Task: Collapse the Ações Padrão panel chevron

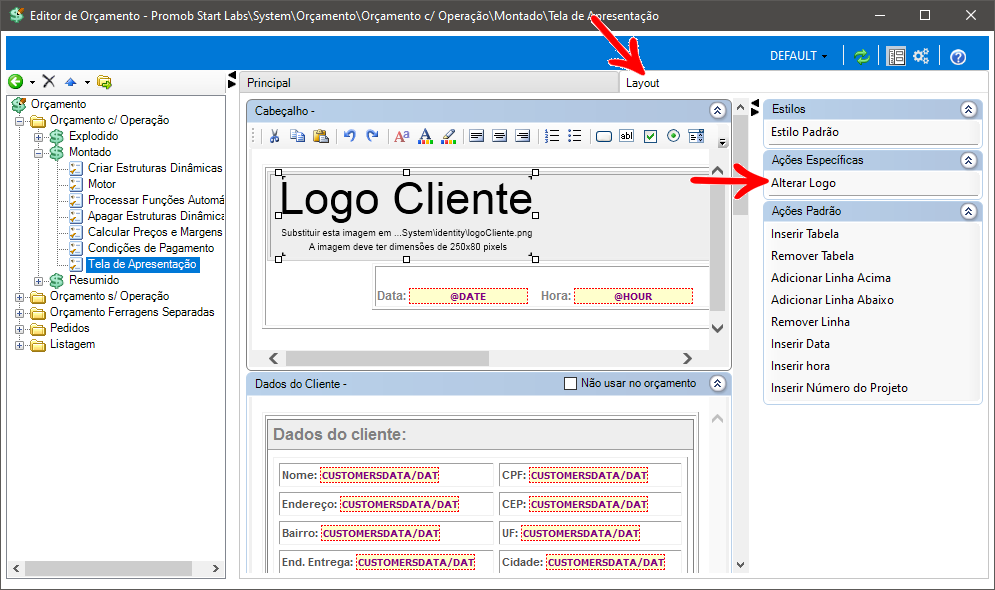Action: point(968,211)
